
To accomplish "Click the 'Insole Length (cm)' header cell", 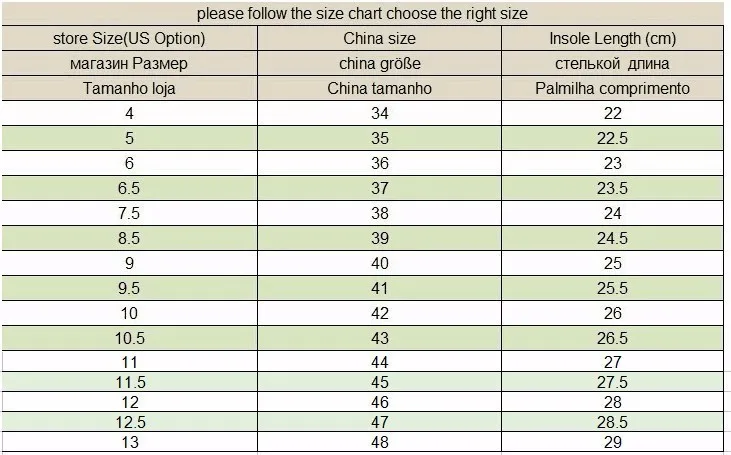I will point(613,38).
